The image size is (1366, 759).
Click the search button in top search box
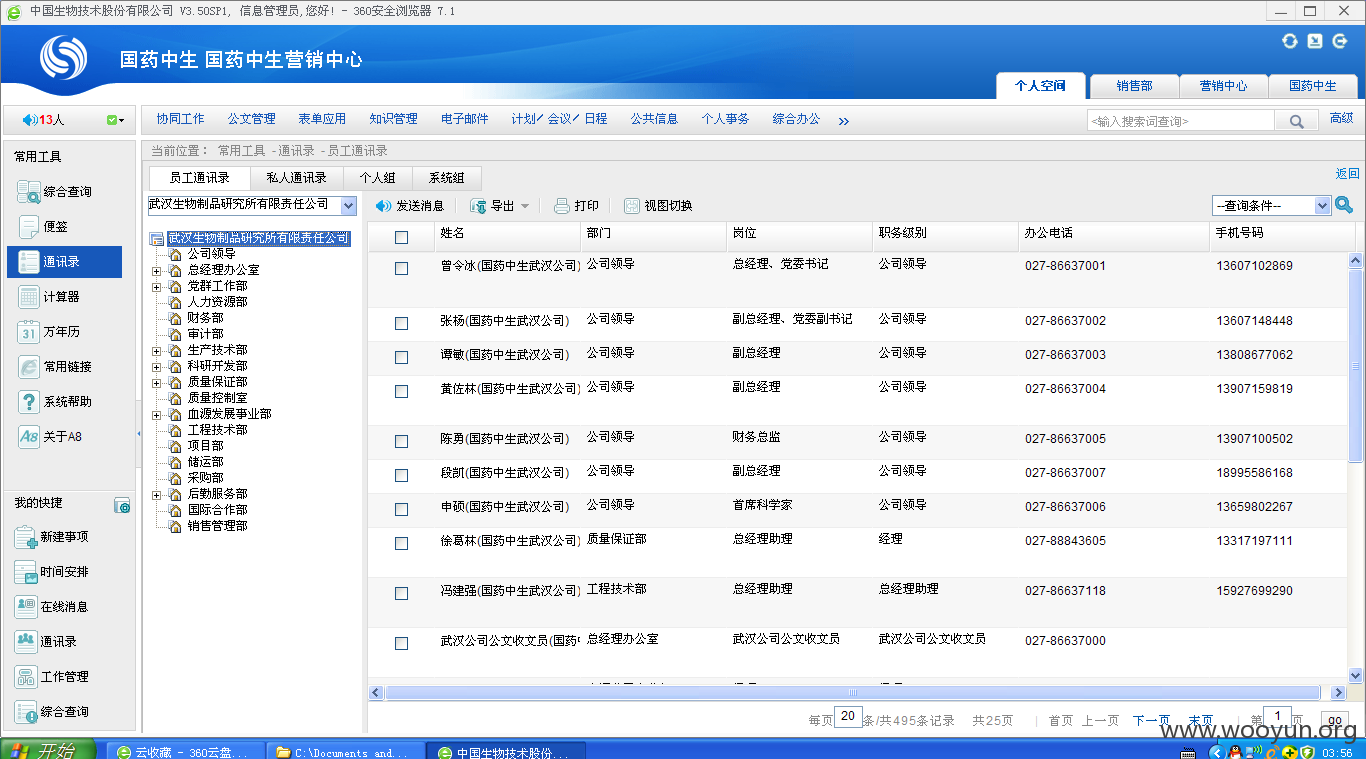pos(1296,121)
